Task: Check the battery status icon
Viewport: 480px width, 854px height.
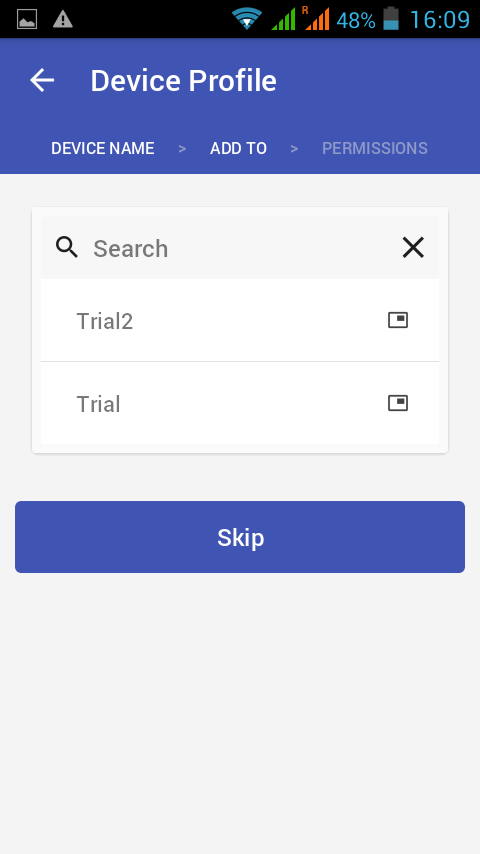Action: [391, 19]
